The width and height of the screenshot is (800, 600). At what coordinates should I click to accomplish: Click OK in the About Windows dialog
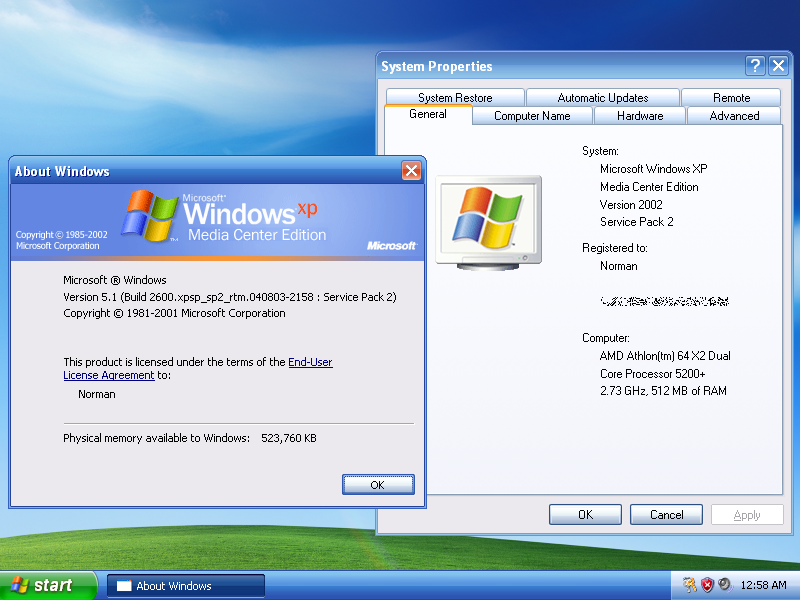click(378, 484)
